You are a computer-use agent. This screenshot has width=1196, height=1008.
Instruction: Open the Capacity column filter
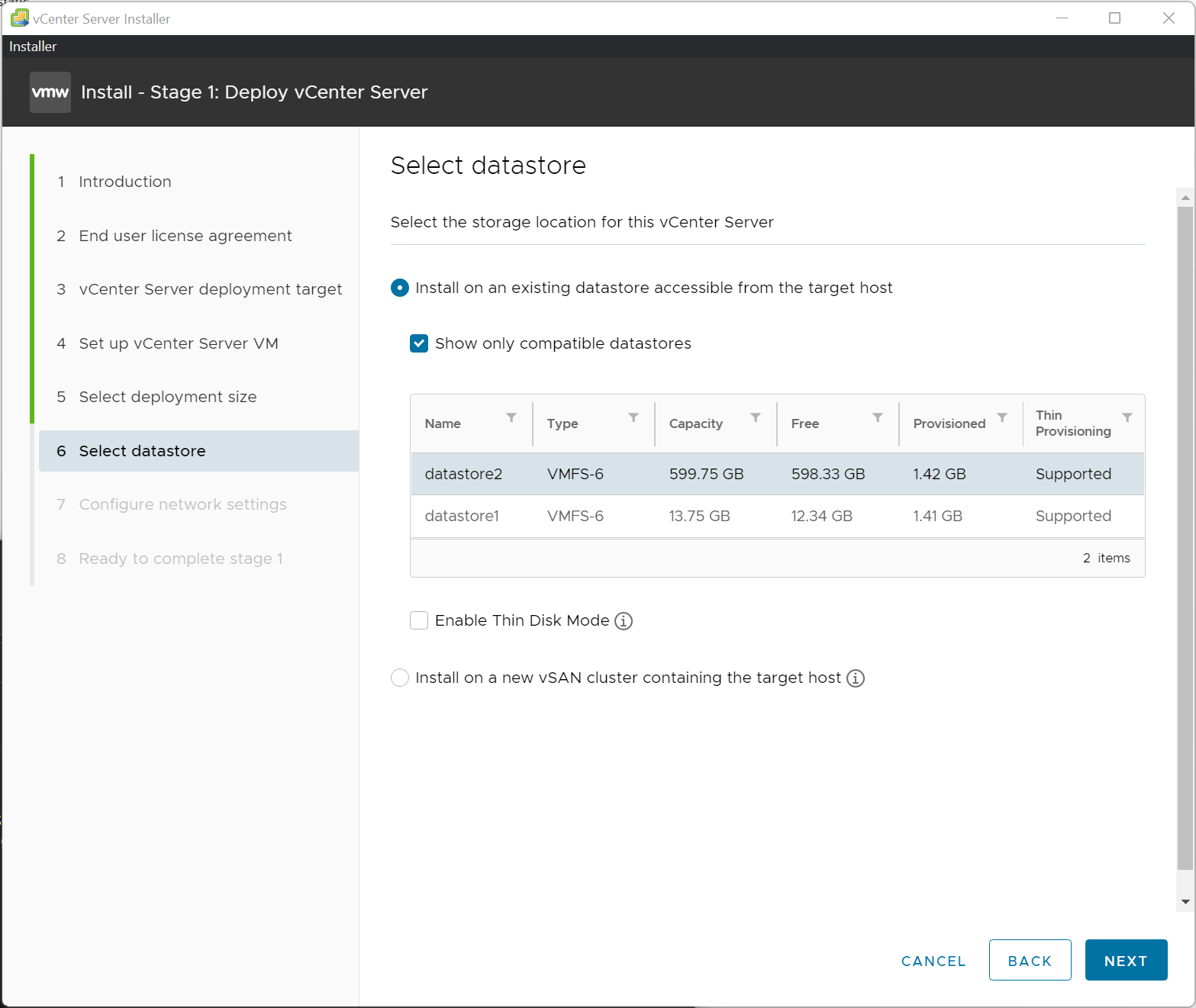[755, 417]
